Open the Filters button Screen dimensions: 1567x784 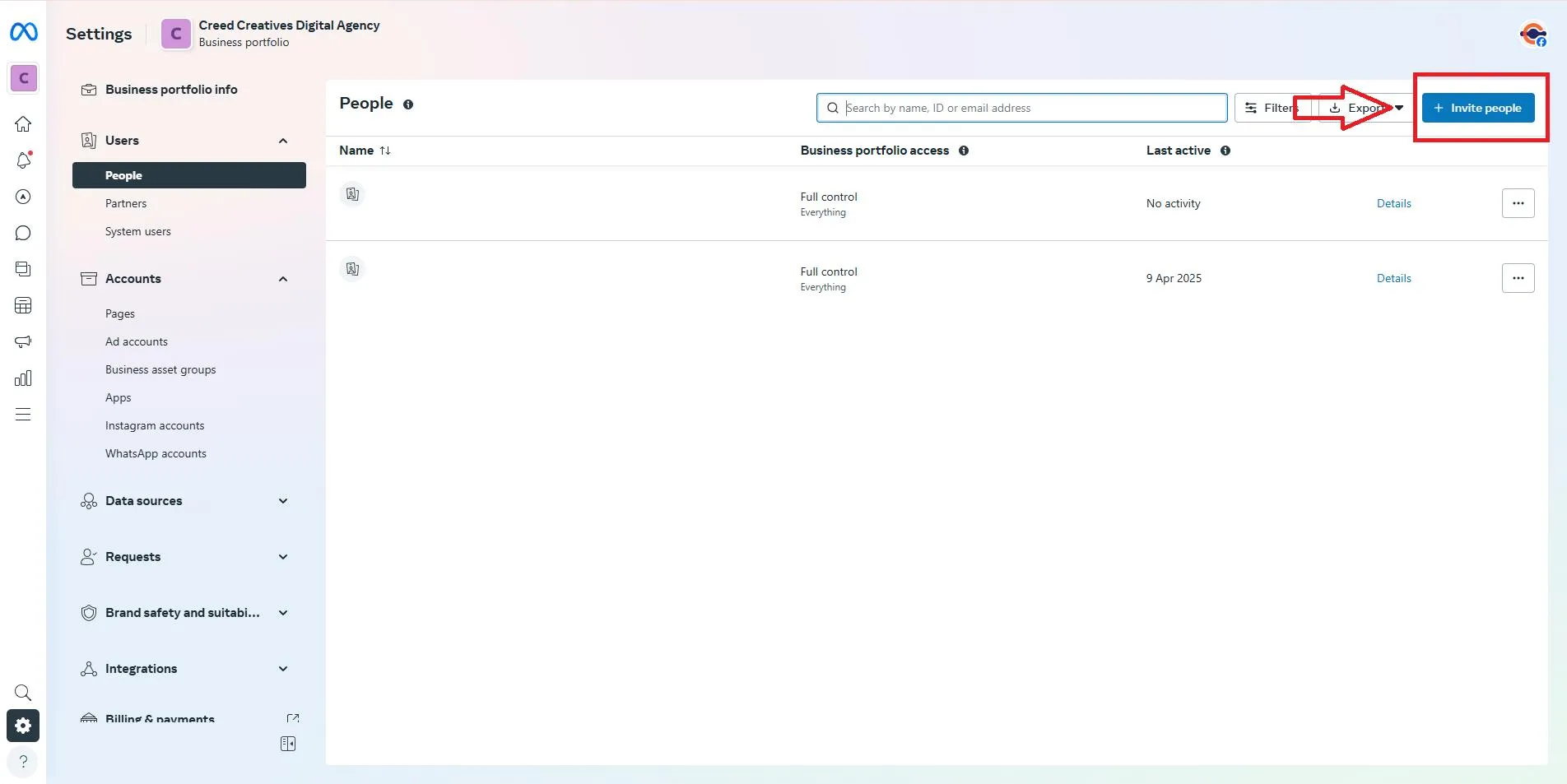tap(1272, 108)
